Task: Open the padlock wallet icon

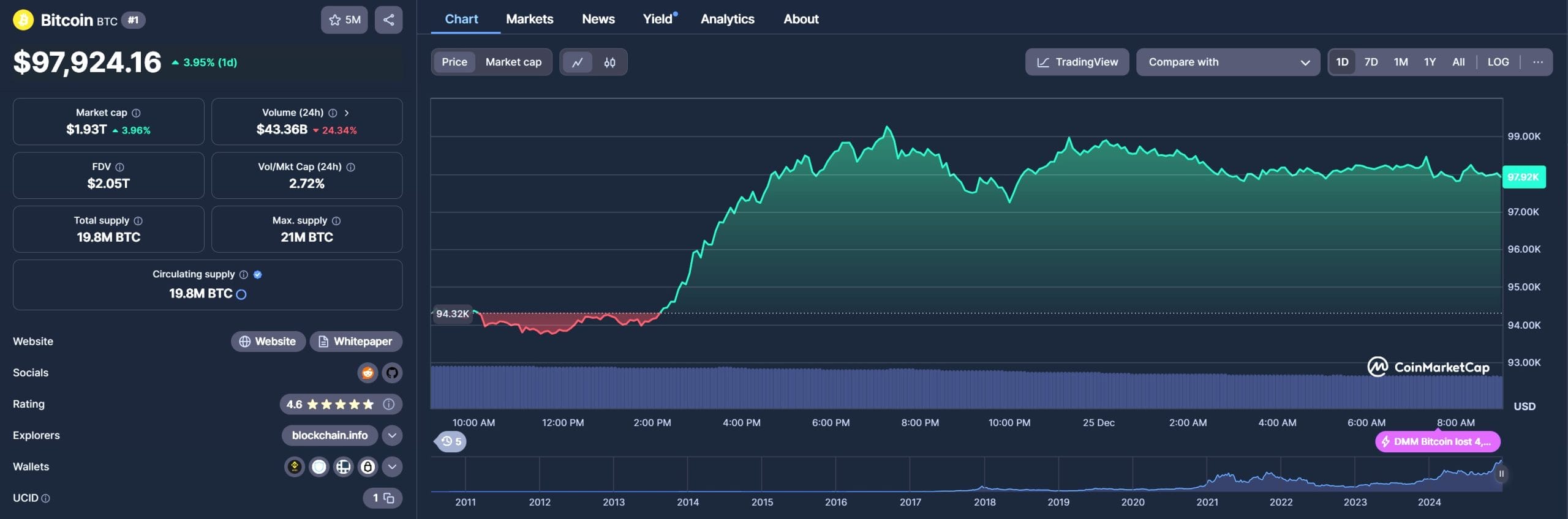Action: click(367, 467)
